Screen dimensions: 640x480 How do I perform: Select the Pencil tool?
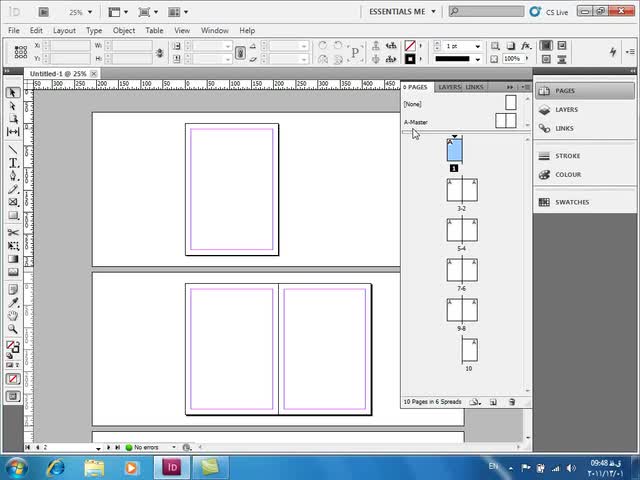point(13,189)
